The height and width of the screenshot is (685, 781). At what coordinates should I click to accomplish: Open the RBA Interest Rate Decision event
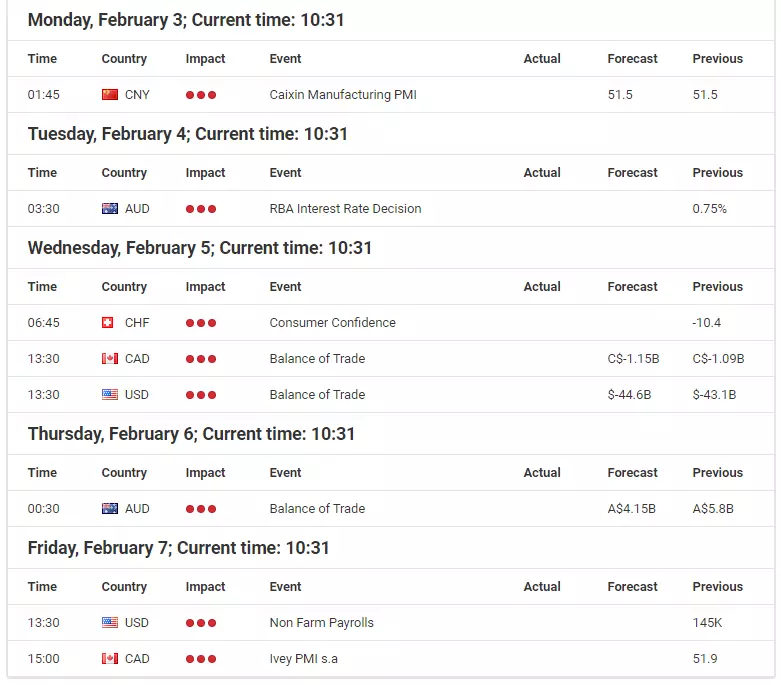[345, 209]
